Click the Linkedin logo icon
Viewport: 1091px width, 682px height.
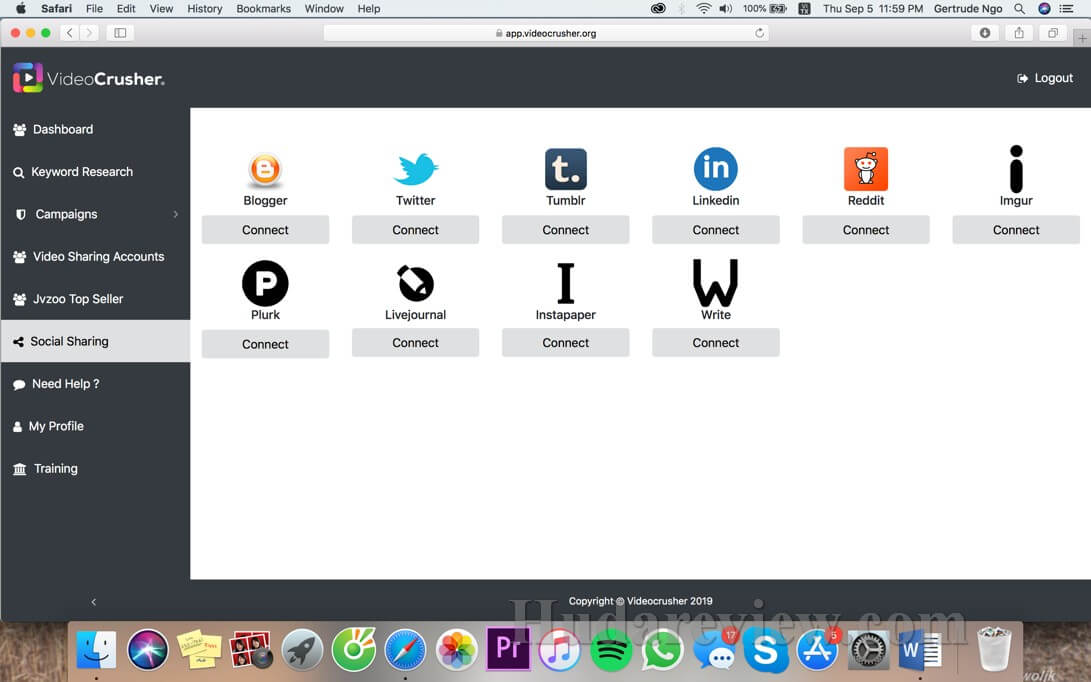tap(715, 169)
